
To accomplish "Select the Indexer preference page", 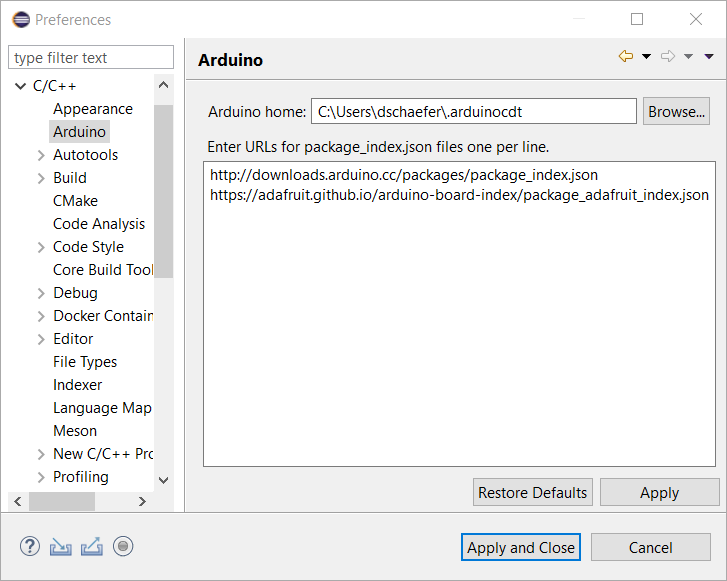I will 77,385.
